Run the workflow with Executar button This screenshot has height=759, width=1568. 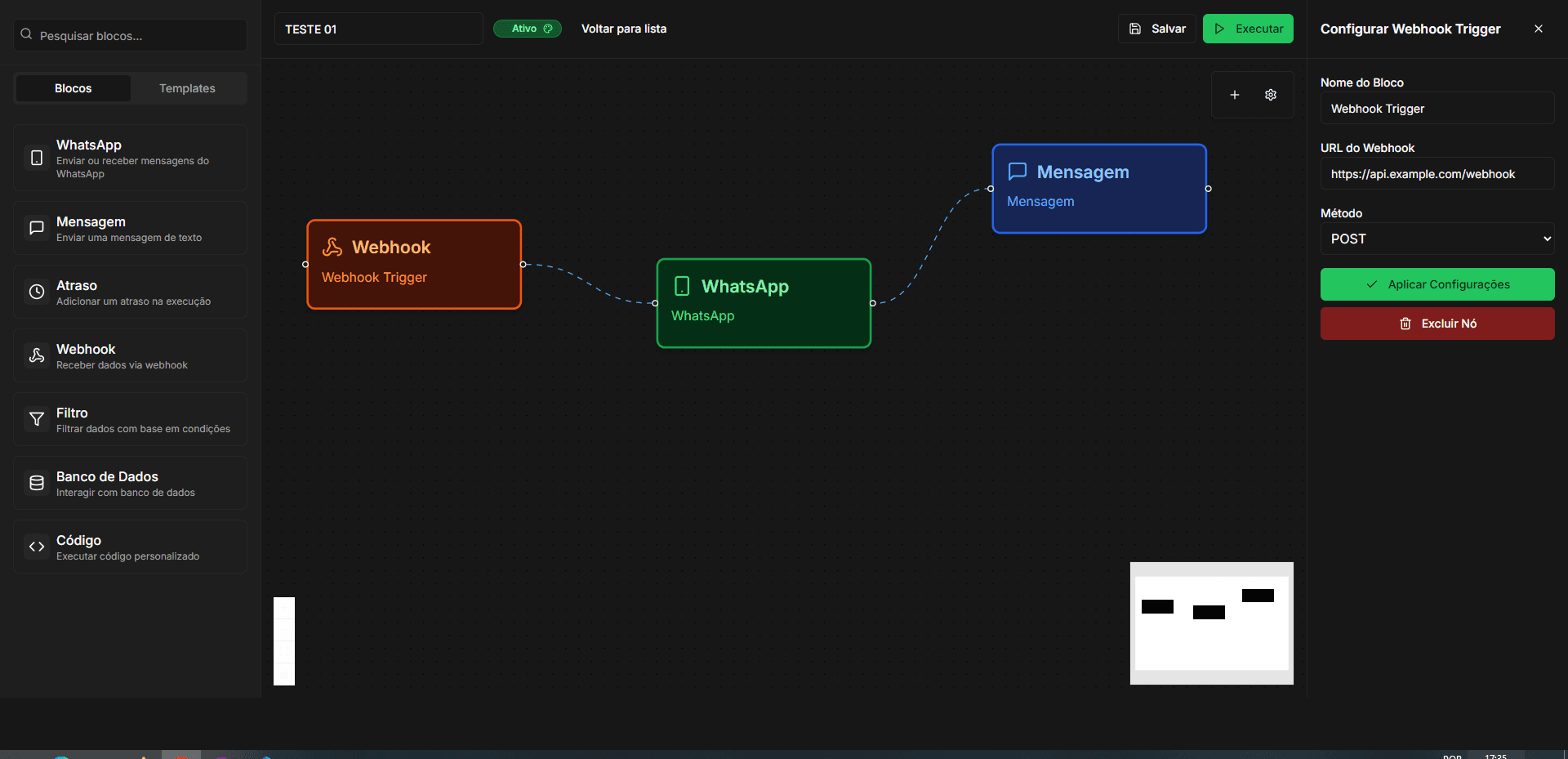pyautogui.click(x=1247, y=29)
